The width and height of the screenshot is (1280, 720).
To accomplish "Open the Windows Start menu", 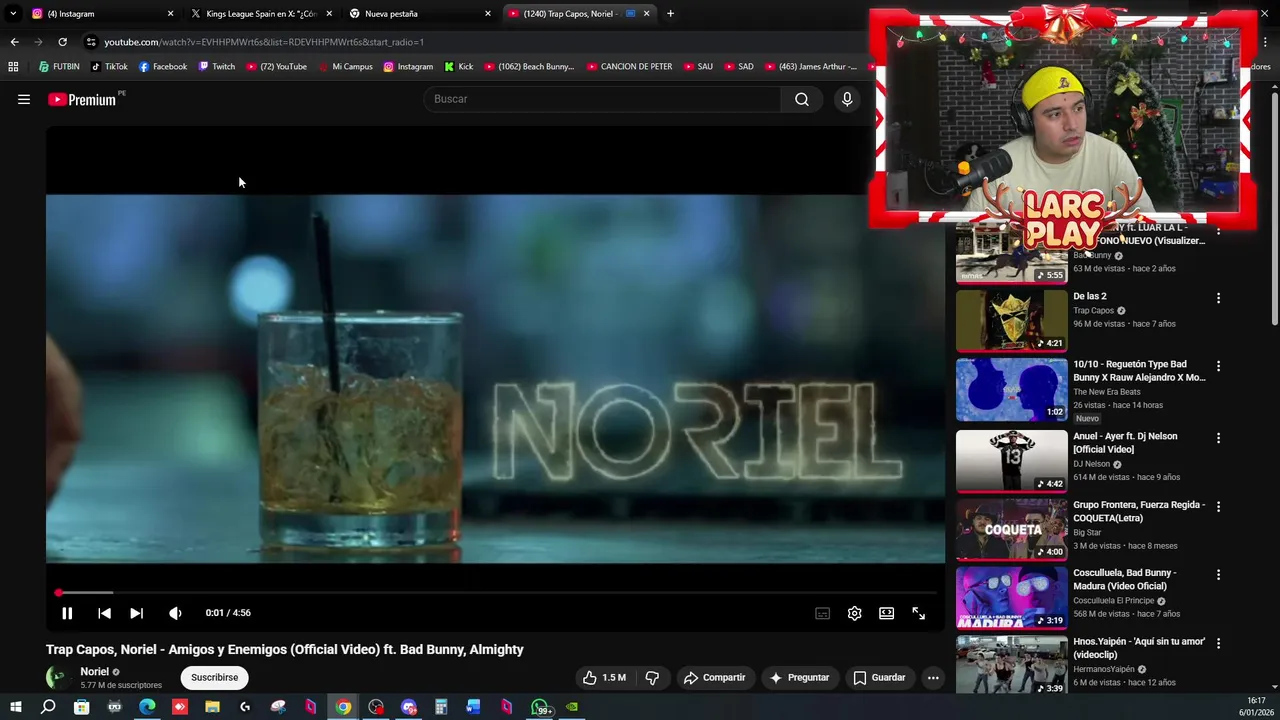I will coord(15,707).
